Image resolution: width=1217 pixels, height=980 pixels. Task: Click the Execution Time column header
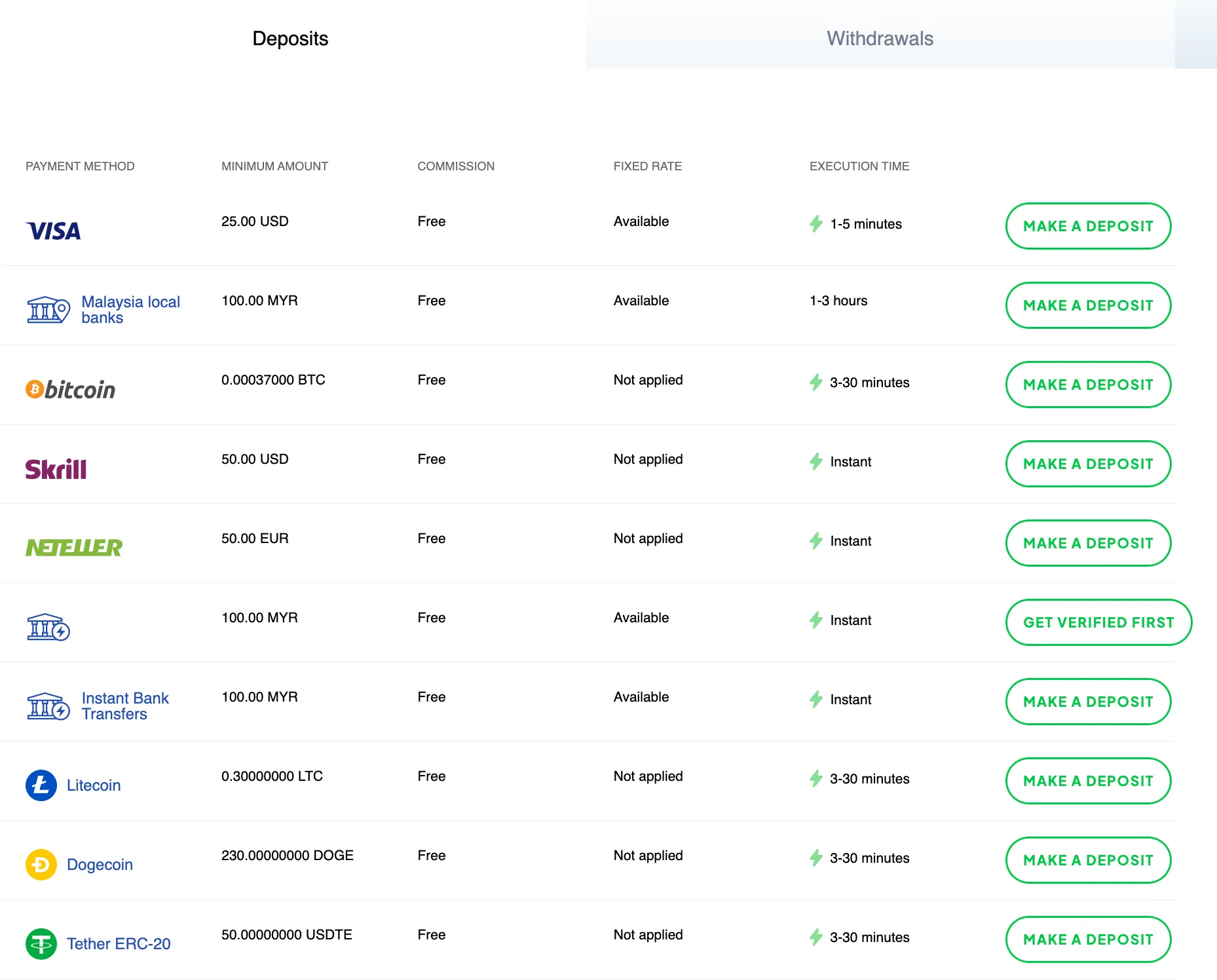859,166
